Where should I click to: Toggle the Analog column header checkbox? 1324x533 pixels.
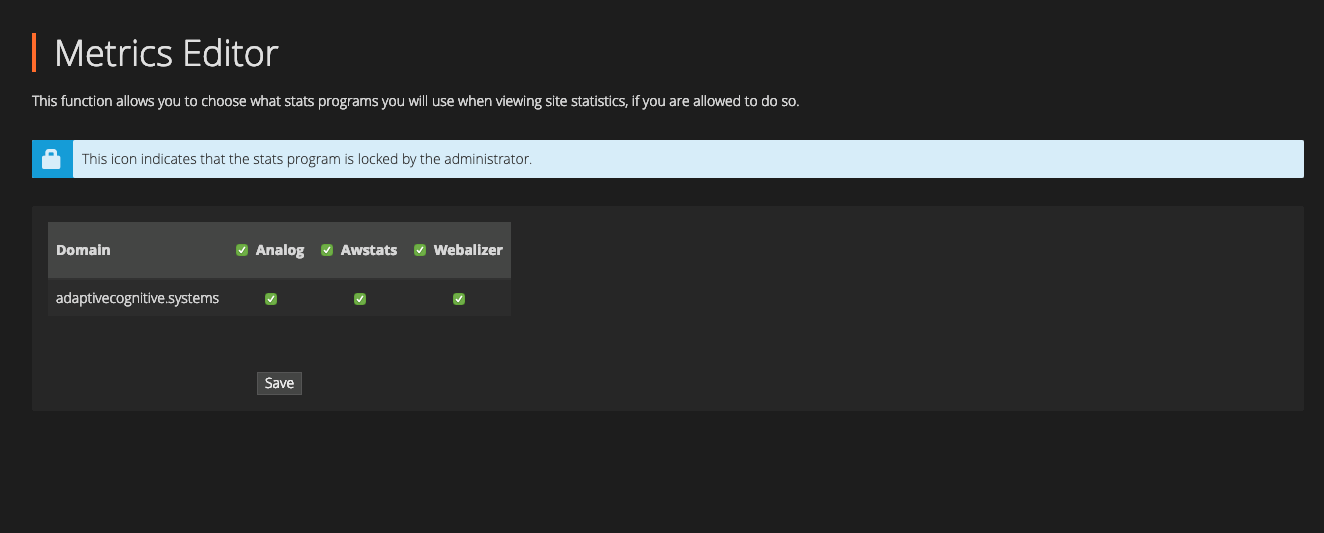[x=242, y=250]
